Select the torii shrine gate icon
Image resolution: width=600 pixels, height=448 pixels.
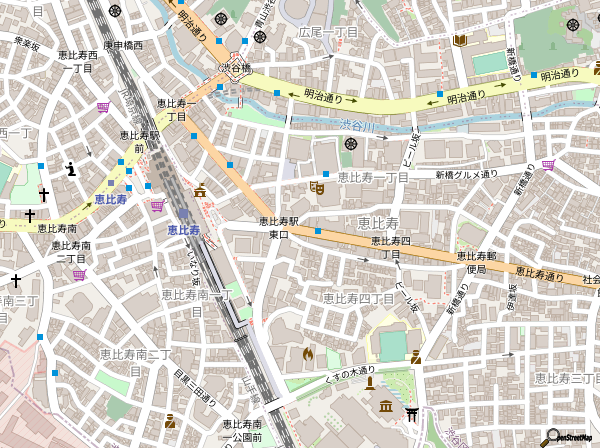coord(411,413)
